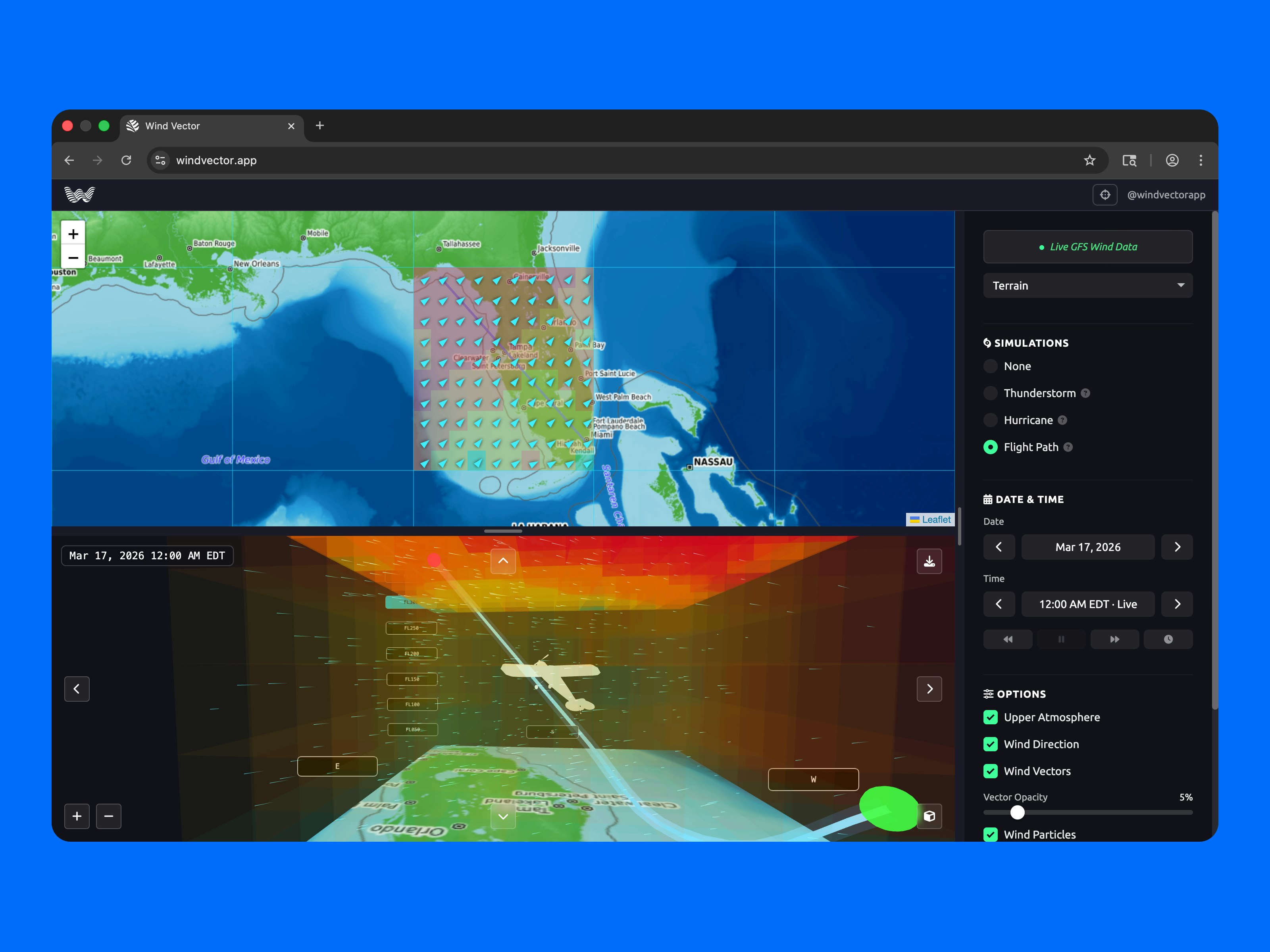Go to the previous date
The width and height of the screenshot is (1270, 952).
click(999, 547)
